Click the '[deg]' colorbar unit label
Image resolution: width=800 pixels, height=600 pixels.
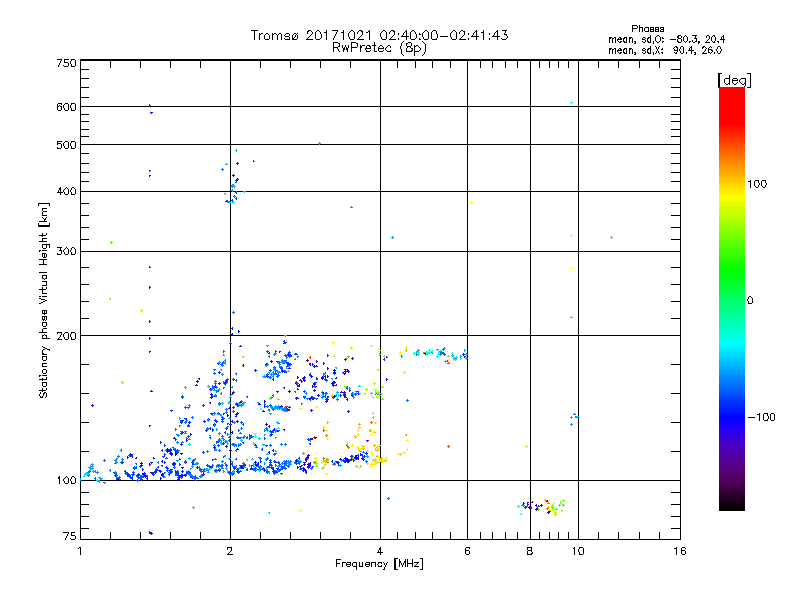click(x=734, y=80)
